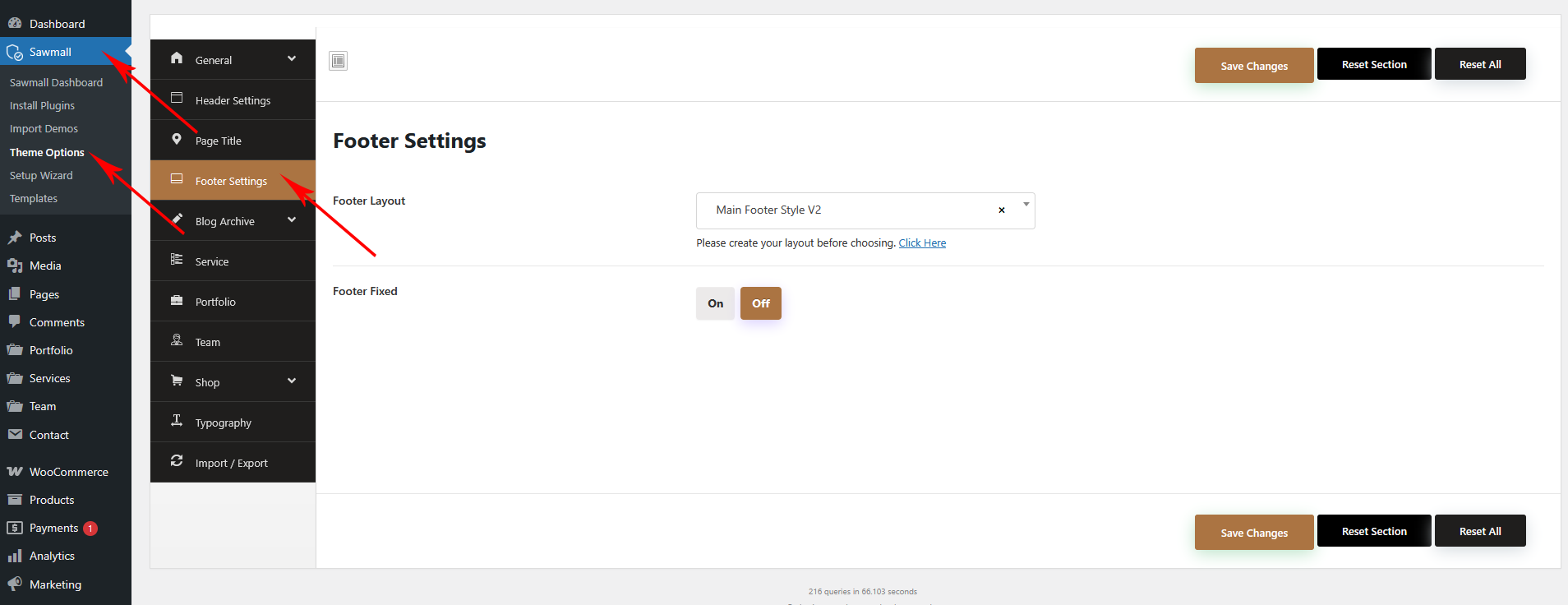1568x605 pixels.
Task: Click the bottom Reset Section button
Action: click(x=1374, y=531)
